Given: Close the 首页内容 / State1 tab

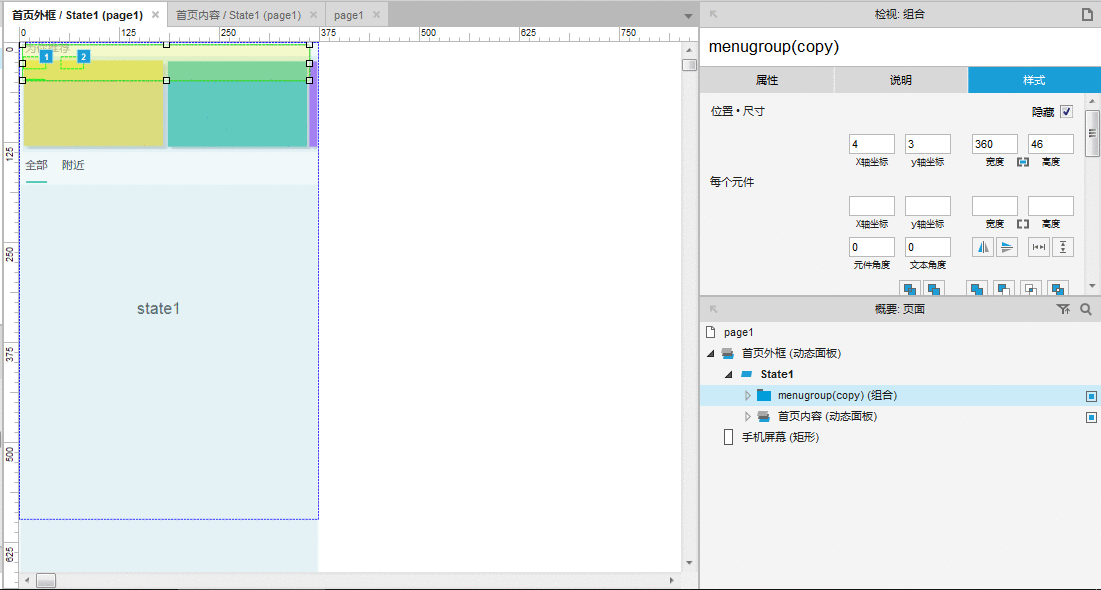Looking at the screenshot, I should coord(313,15).
